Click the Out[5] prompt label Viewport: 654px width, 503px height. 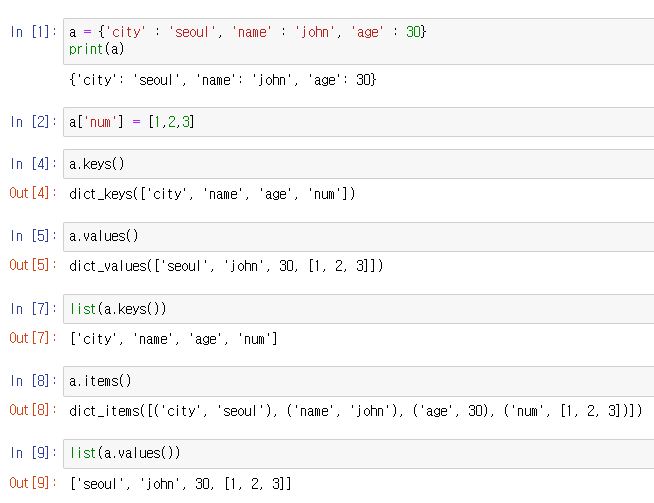pyautogui.click(x=33, y=265)
